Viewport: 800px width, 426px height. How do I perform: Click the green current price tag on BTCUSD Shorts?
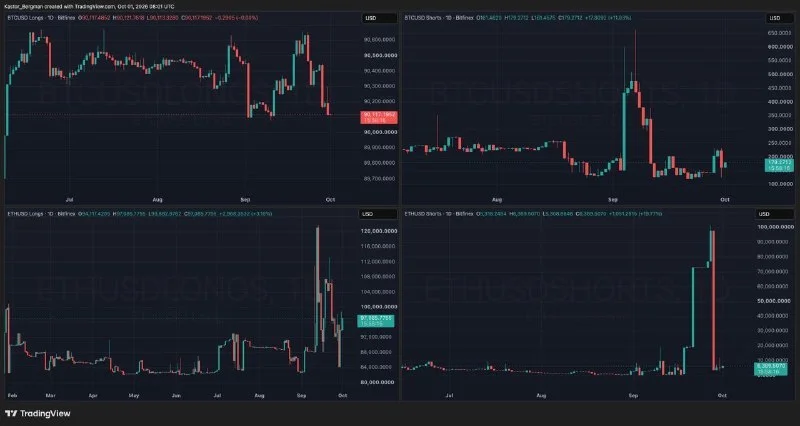click(779, 165)
